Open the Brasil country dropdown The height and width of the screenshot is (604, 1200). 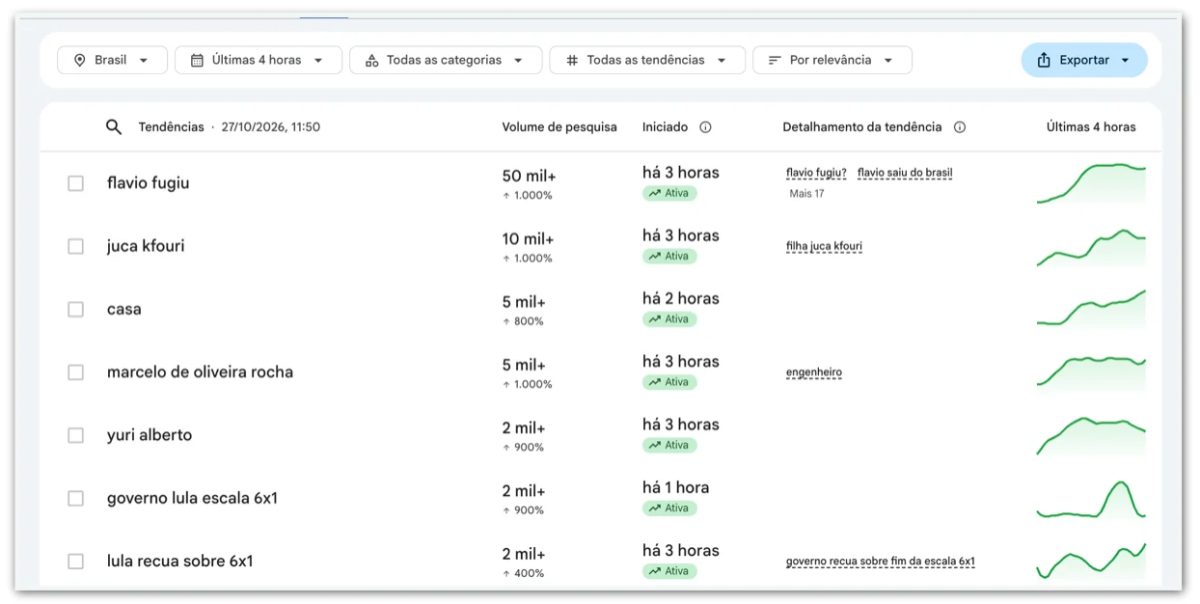(112, 60)
